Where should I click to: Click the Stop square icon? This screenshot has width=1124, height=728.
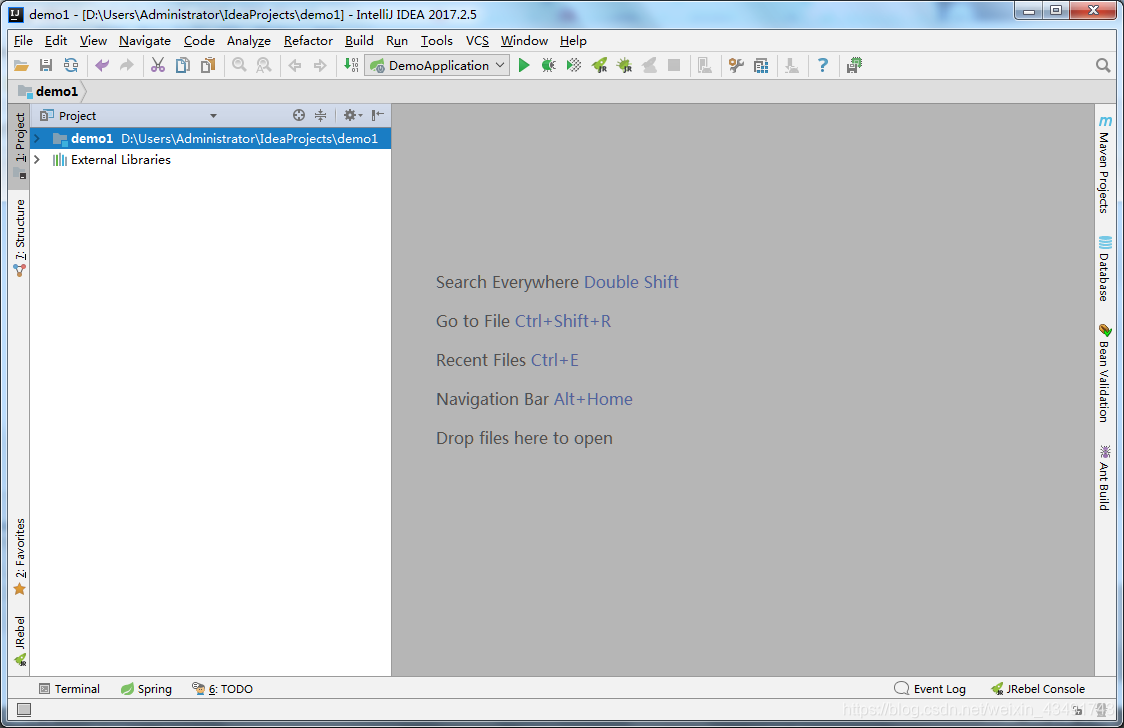(x=674, y=66)
